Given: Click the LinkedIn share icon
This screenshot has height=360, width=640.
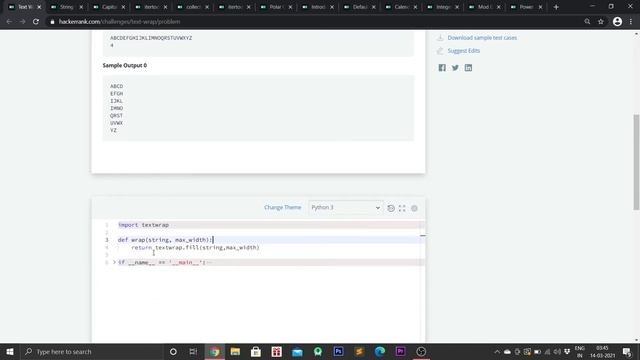Looking at the screenshot, I should tap(468, 68).
